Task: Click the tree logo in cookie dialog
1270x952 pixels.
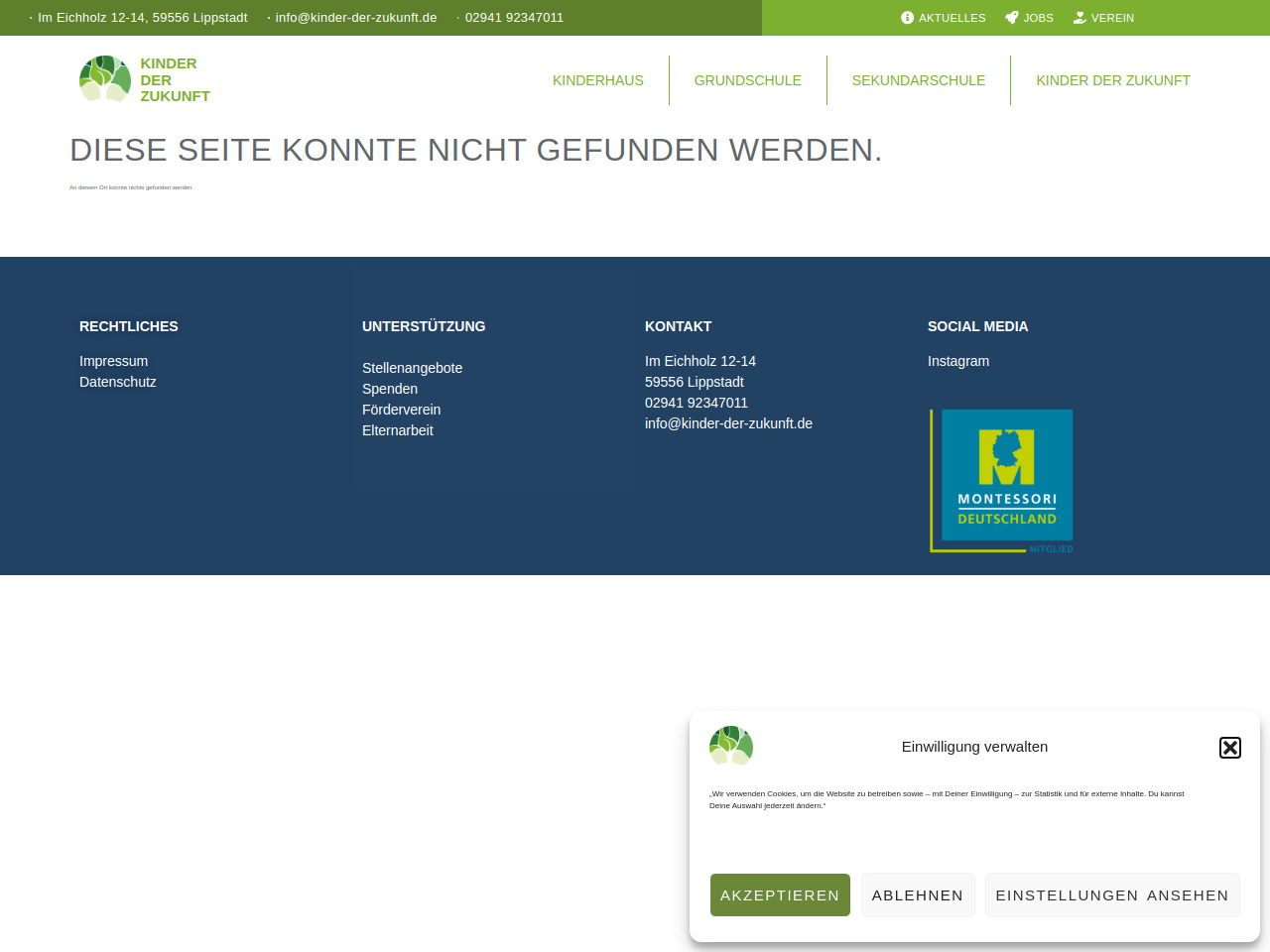Action: [x=731, y=746]
